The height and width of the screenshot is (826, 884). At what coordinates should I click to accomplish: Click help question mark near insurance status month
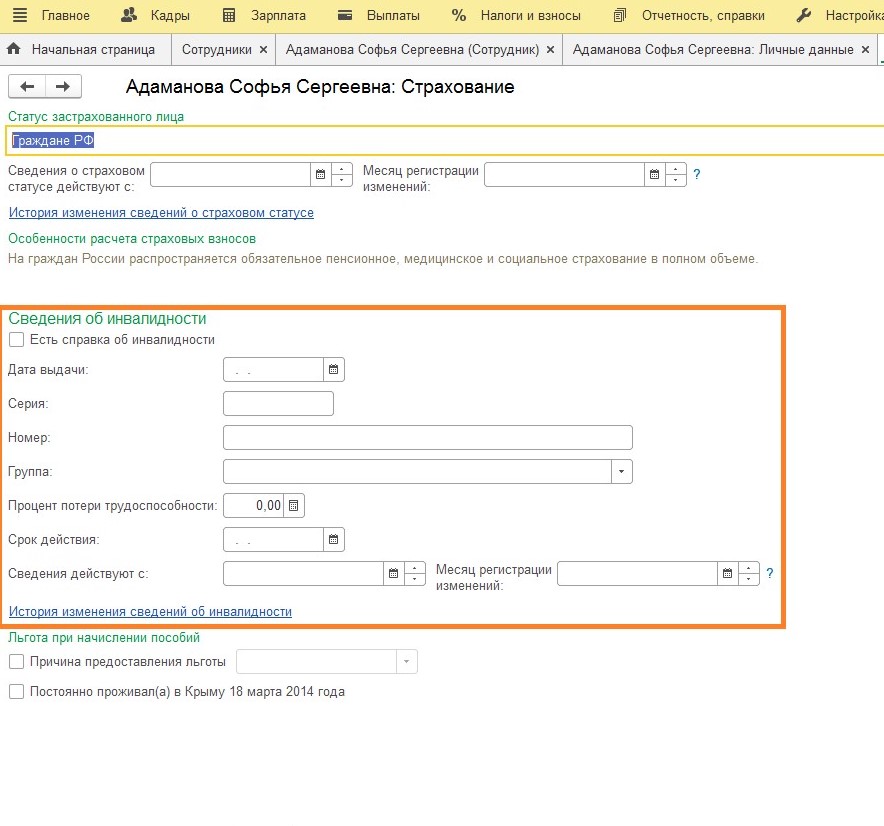point(697,174)
